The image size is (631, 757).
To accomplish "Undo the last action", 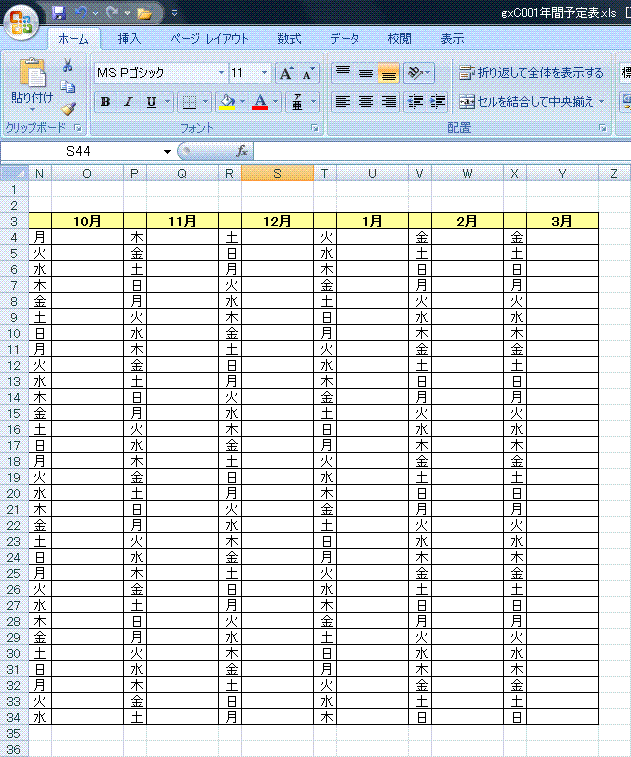I will (81, 13).
